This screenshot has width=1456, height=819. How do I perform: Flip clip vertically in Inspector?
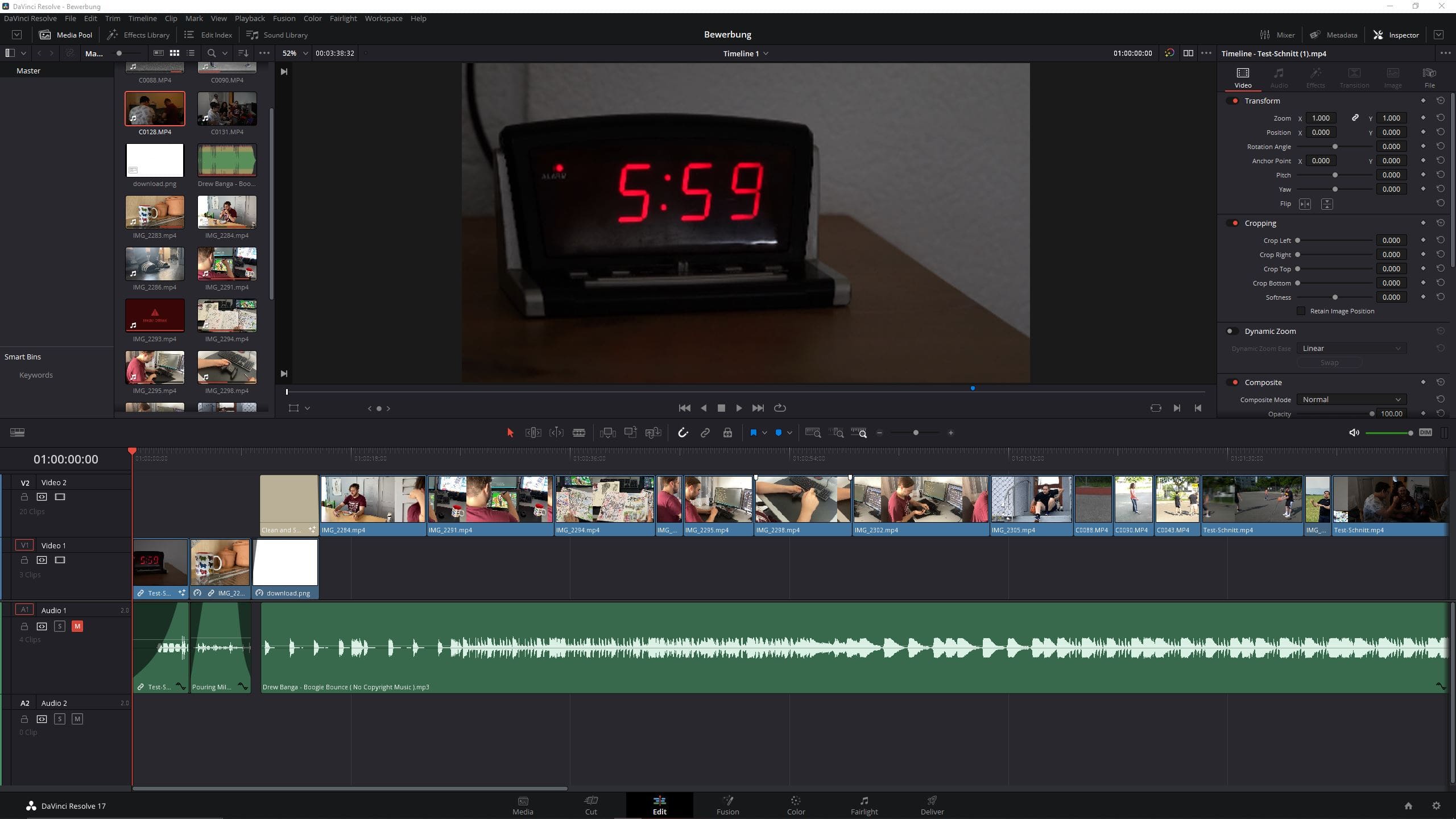click(x=1327, y=204)
